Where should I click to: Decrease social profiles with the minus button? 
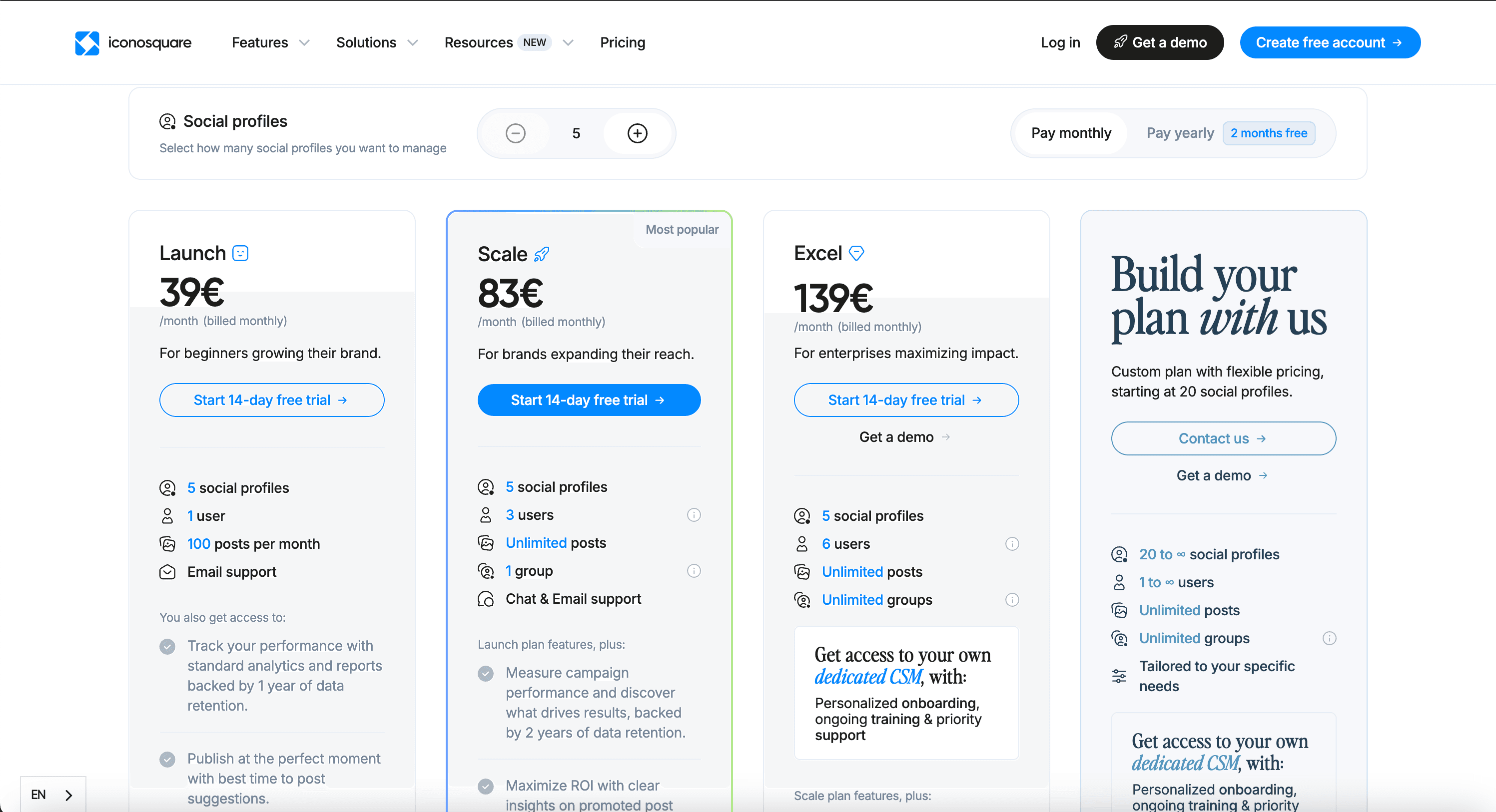[515, 133]
